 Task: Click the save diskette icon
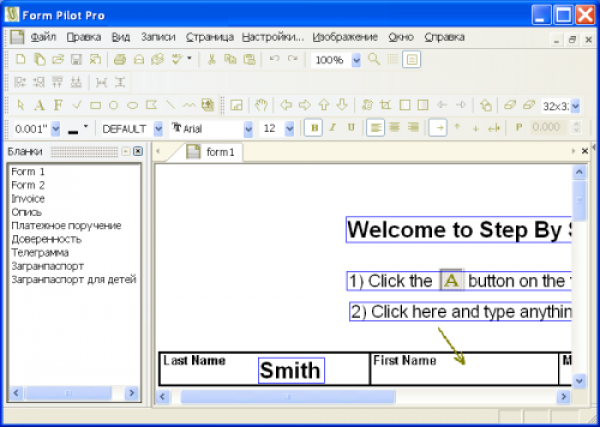point(77,60)
